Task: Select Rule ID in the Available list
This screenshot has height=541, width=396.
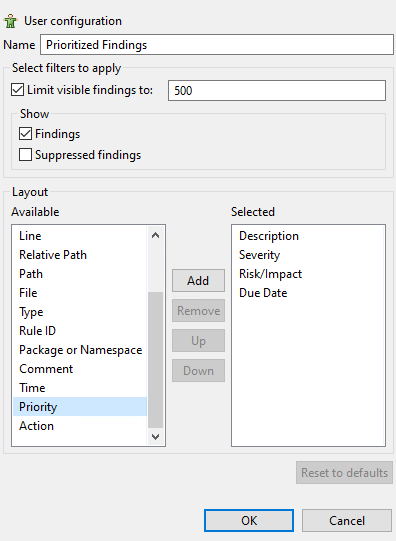Action: 80,331
